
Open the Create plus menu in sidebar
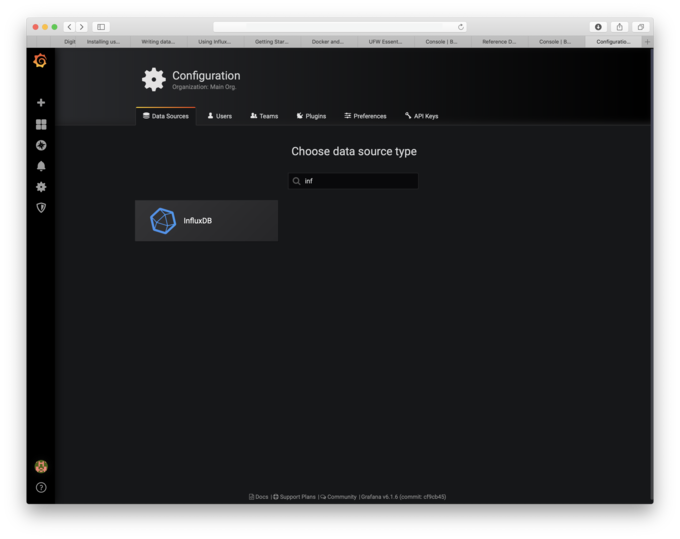pos(41,102)
